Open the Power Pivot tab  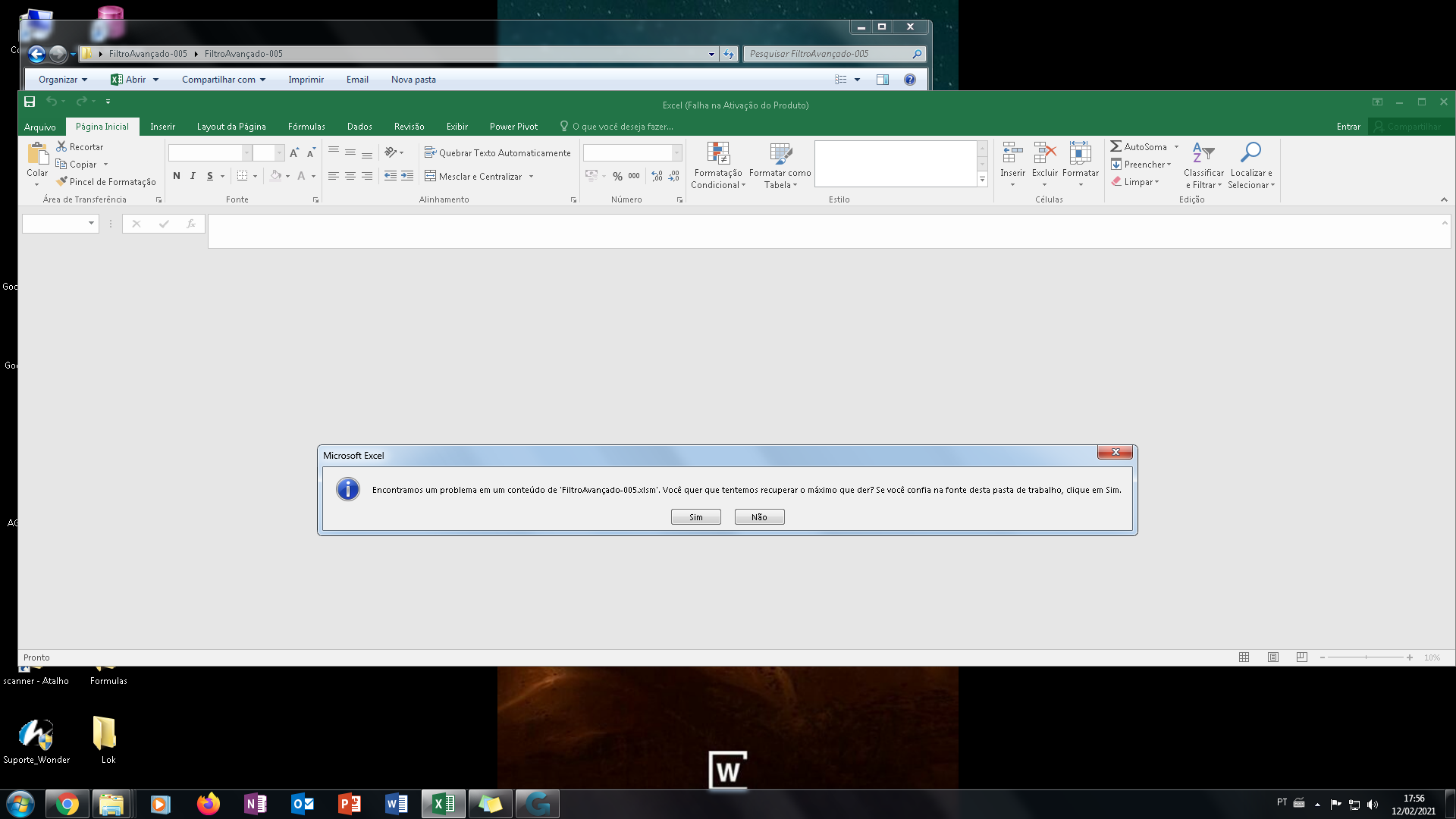(513, 127)
